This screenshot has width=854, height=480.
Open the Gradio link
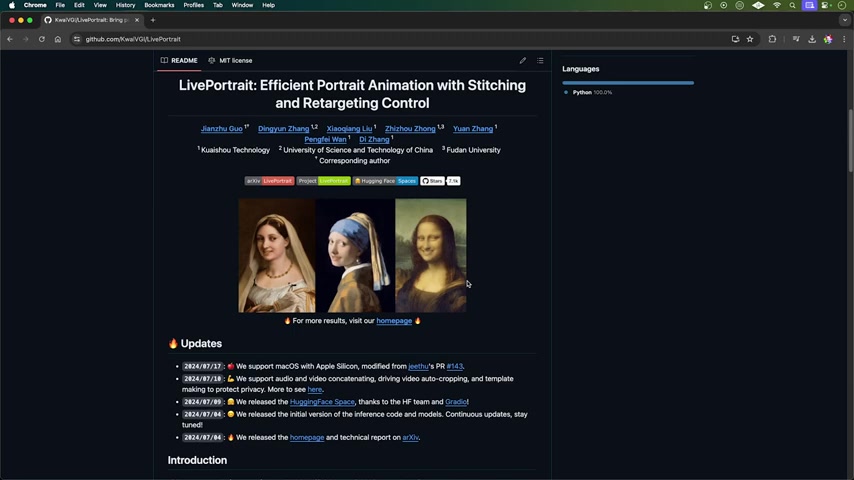[x=456, y=402]
